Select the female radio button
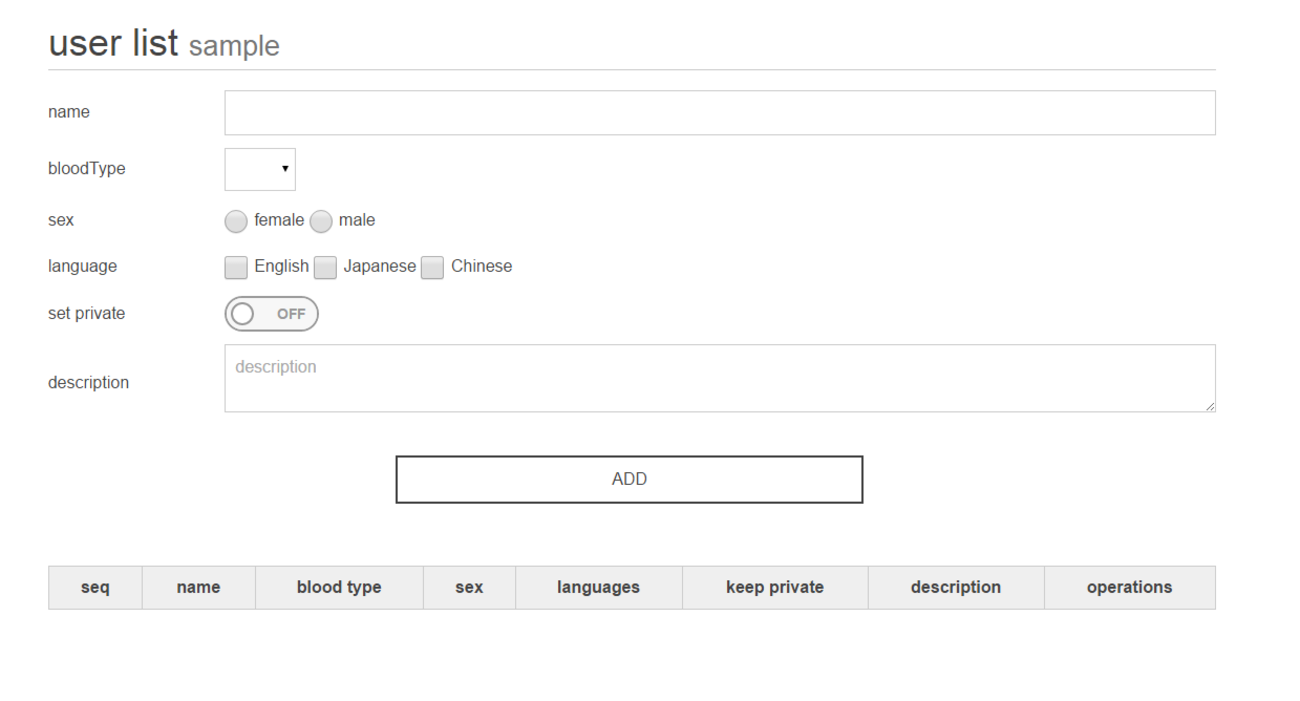 [x=236, y=221]
